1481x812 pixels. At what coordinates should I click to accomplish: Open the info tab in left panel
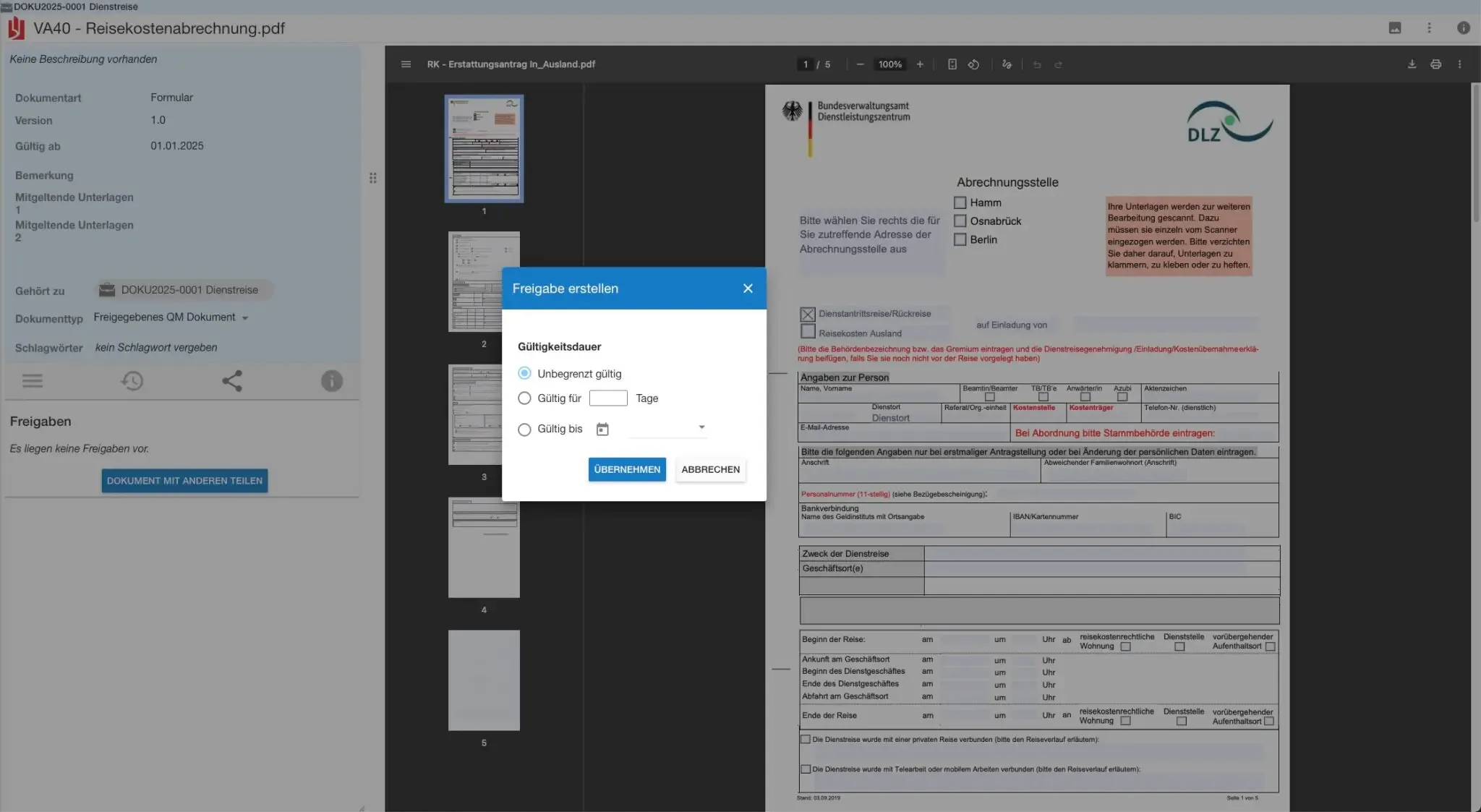331,381
